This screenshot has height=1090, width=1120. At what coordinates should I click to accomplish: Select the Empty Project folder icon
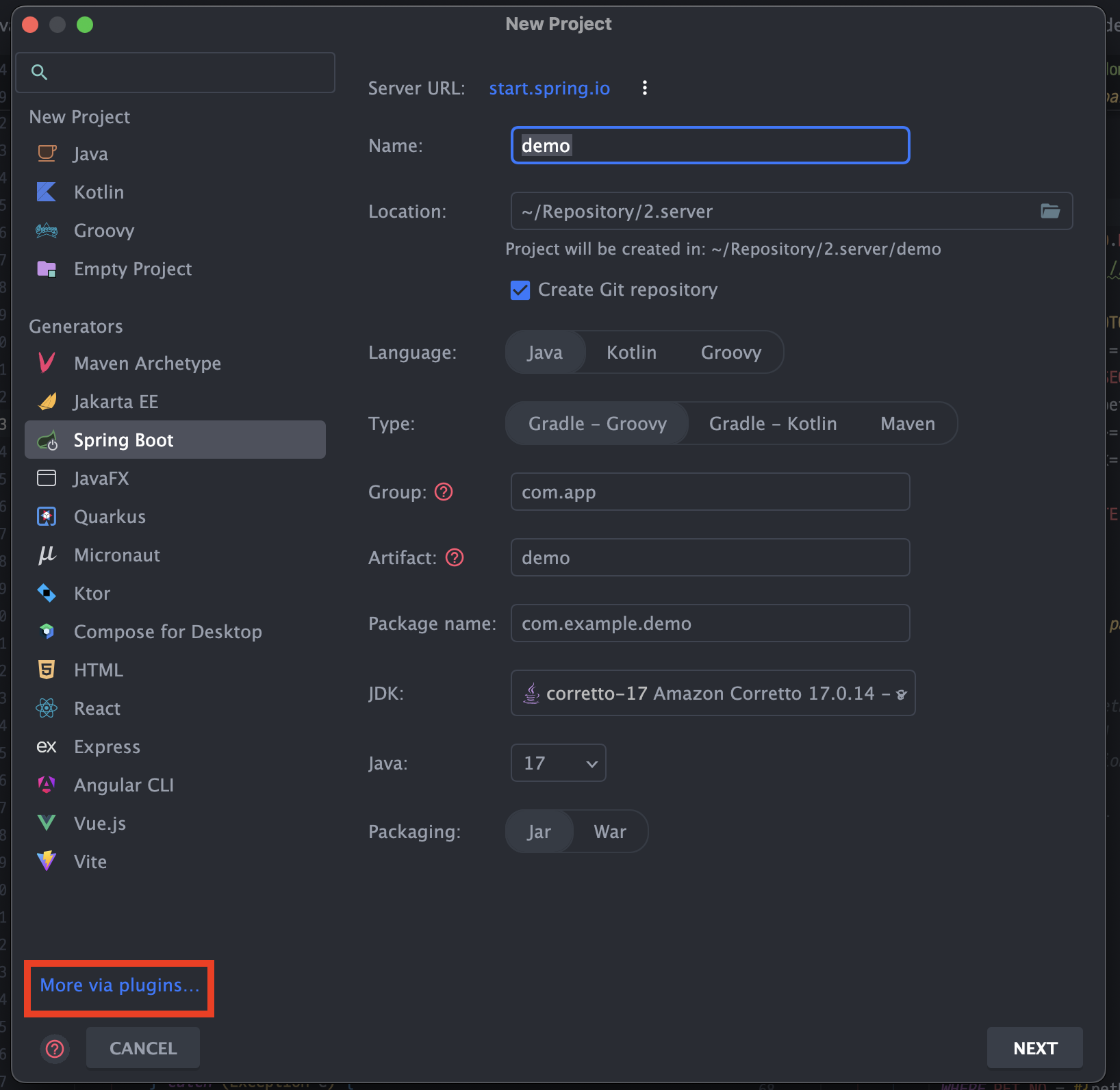tap(47, 268)
